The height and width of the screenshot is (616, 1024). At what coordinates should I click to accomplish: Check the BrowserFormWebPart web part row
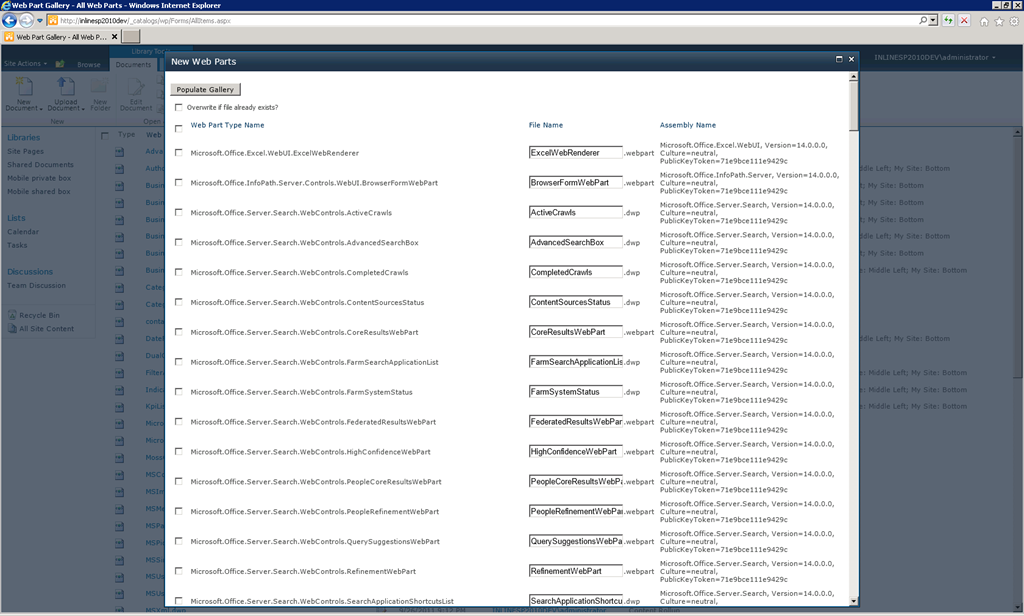(x=178, y=183)
